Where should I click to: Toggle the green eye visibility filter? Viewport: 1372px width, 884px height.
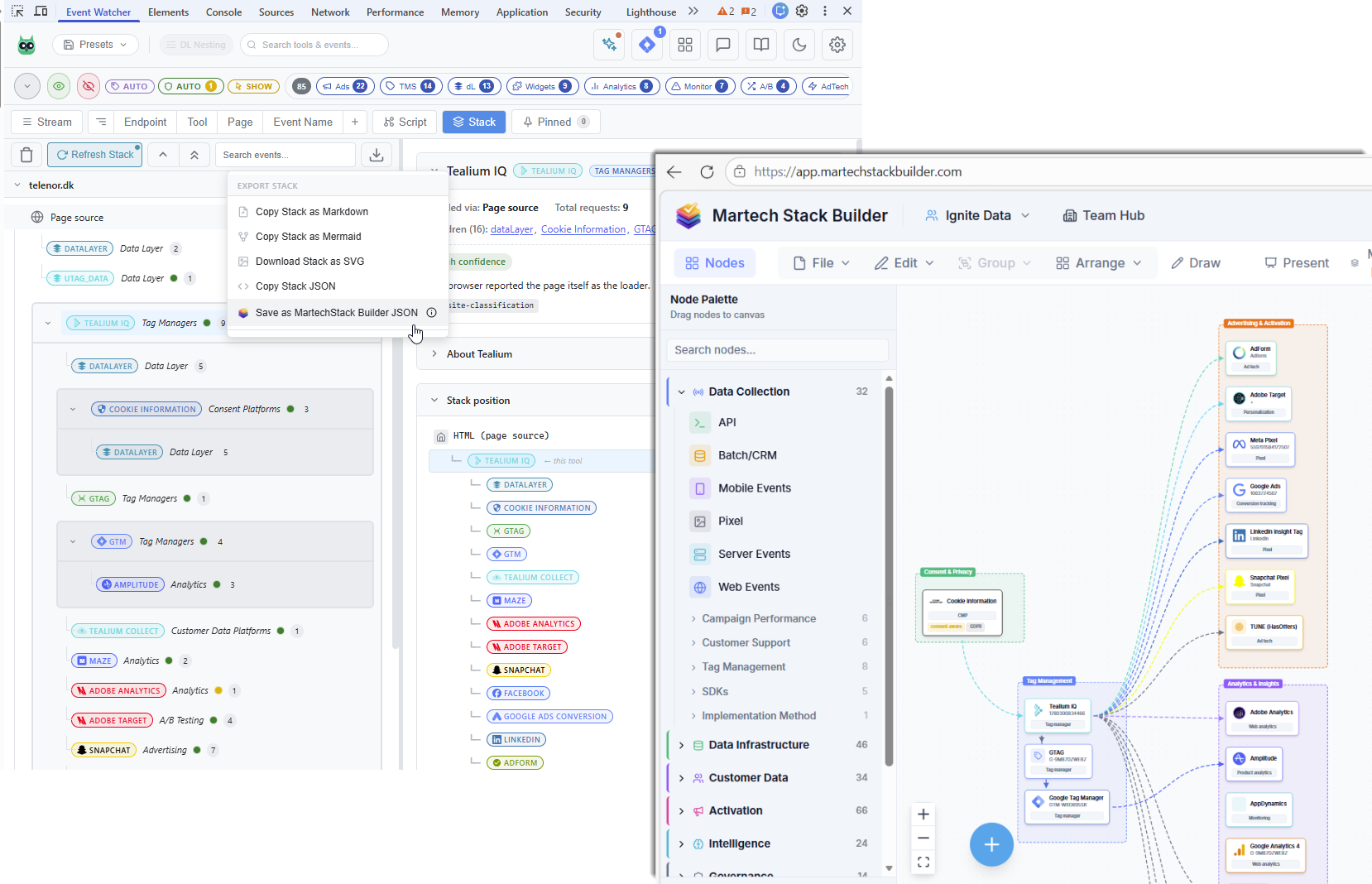pos(58,86)
